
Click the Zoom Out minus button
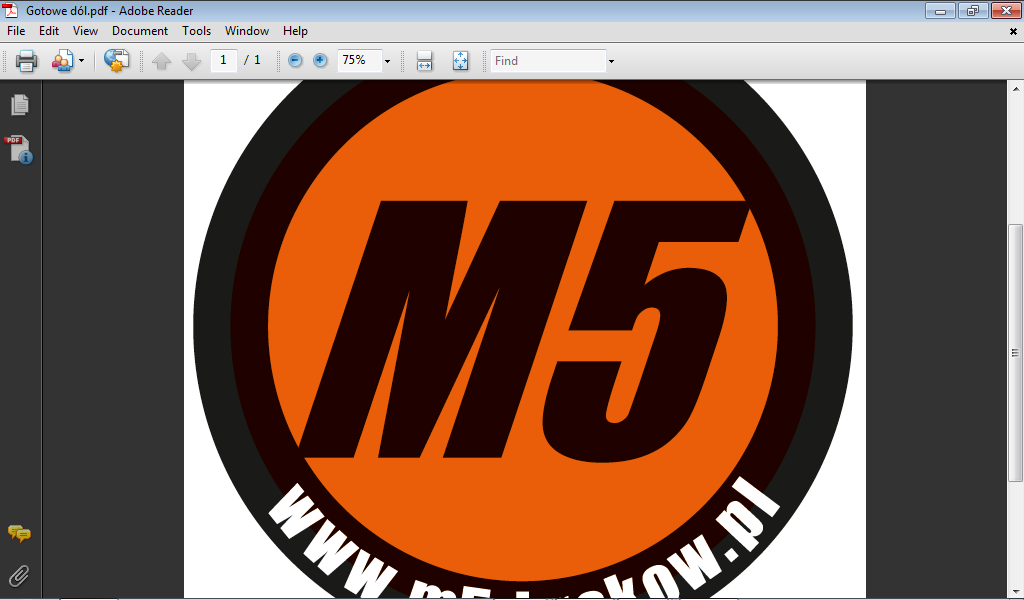(295, 61)
